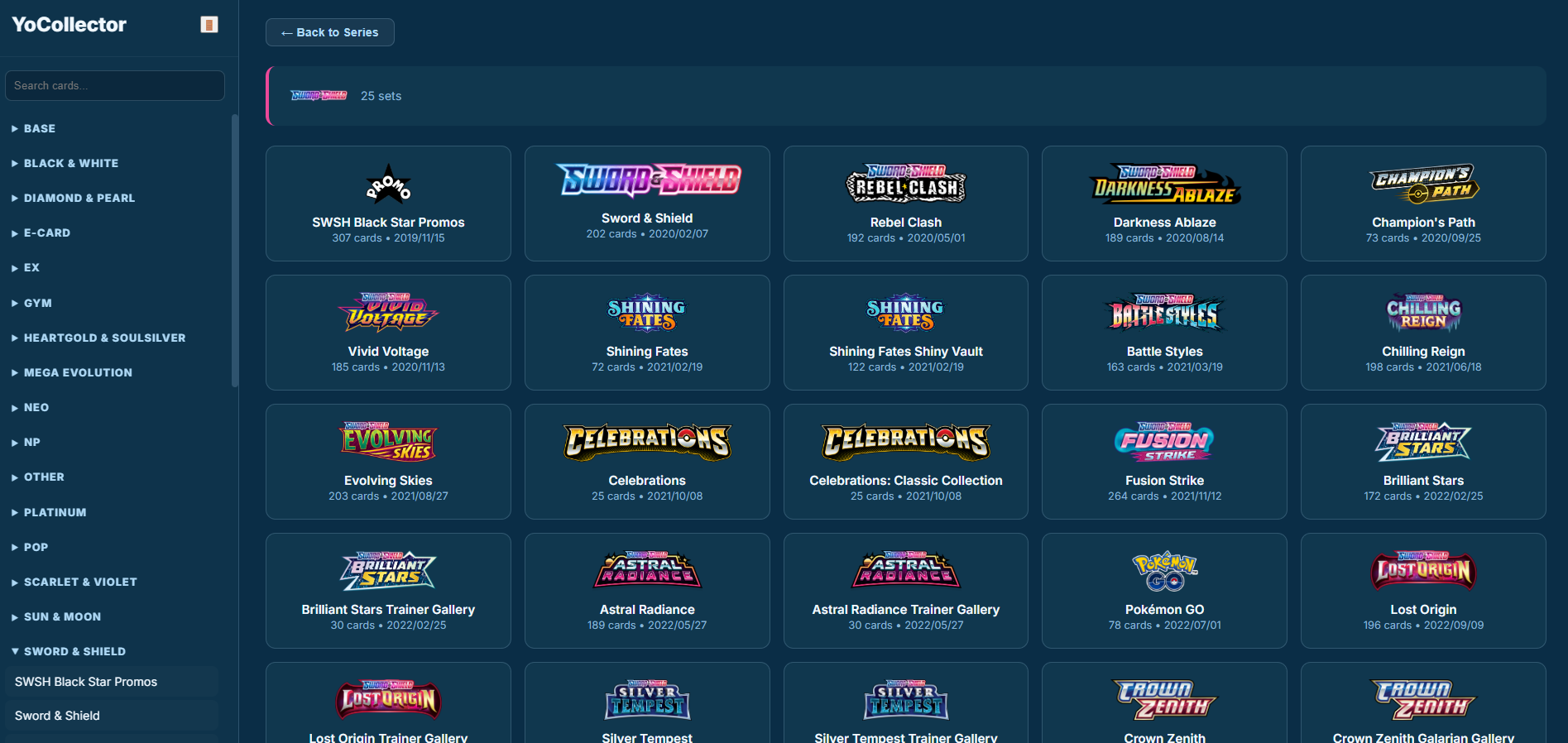Expand the E-CARD series

click(115, 232)
